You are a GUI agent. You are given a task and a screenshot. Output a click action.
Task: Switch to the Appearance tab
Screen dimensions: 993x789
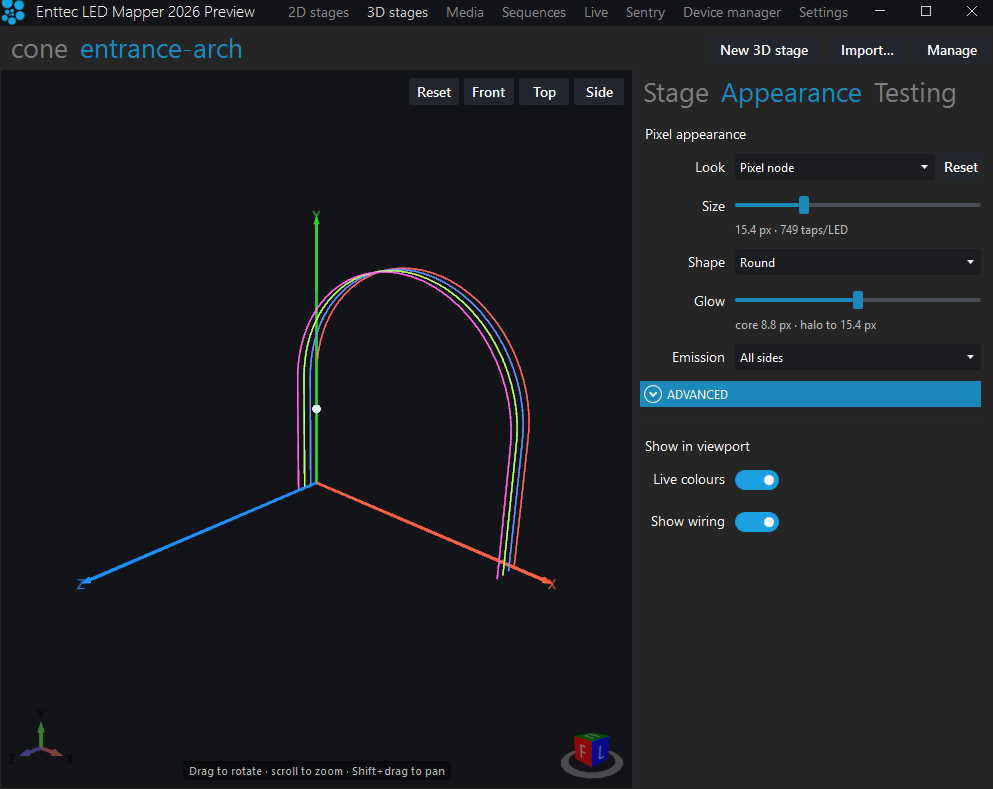[791, 94]
